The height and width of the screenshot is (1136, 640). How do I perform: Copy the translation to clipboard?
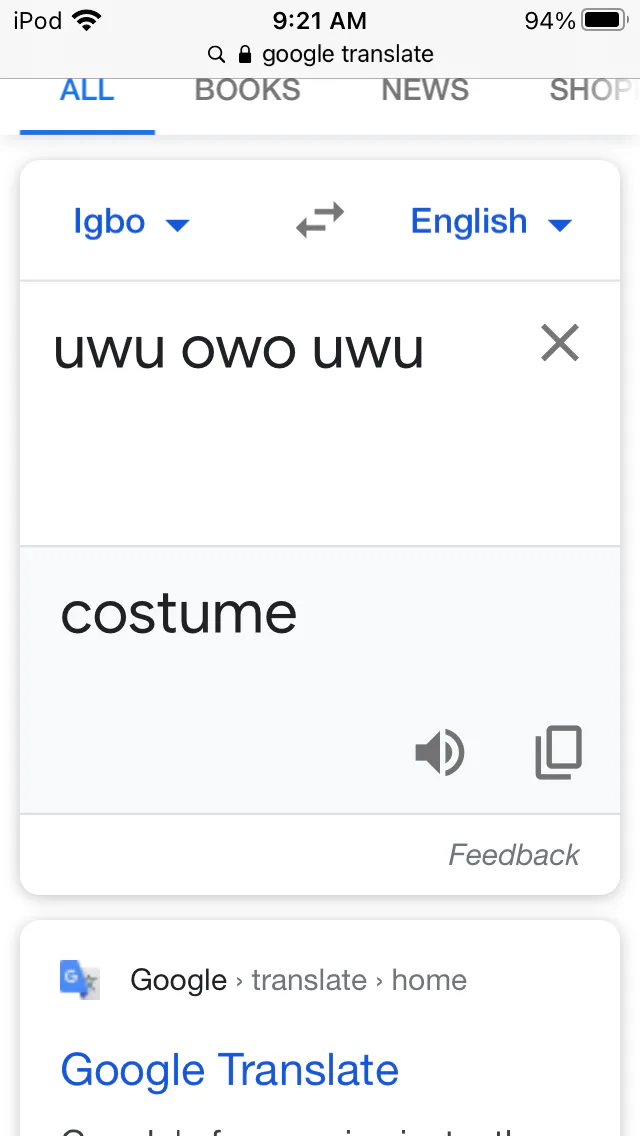559,753
